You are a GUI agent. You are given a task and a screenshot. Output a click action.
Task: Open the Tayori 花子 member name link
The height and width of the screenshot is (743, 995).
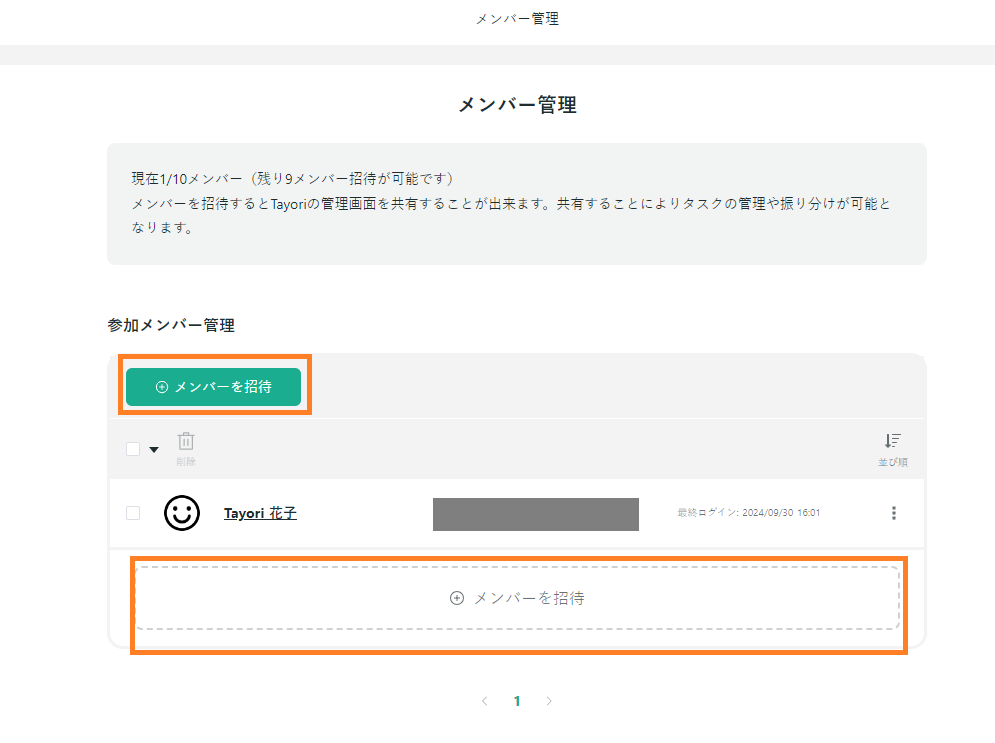pos(260,514)
